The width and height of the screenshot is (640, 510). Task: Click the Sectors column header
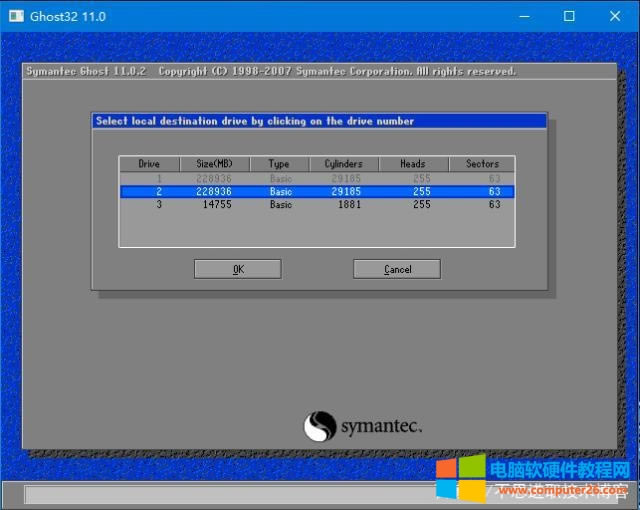point(482,164)
